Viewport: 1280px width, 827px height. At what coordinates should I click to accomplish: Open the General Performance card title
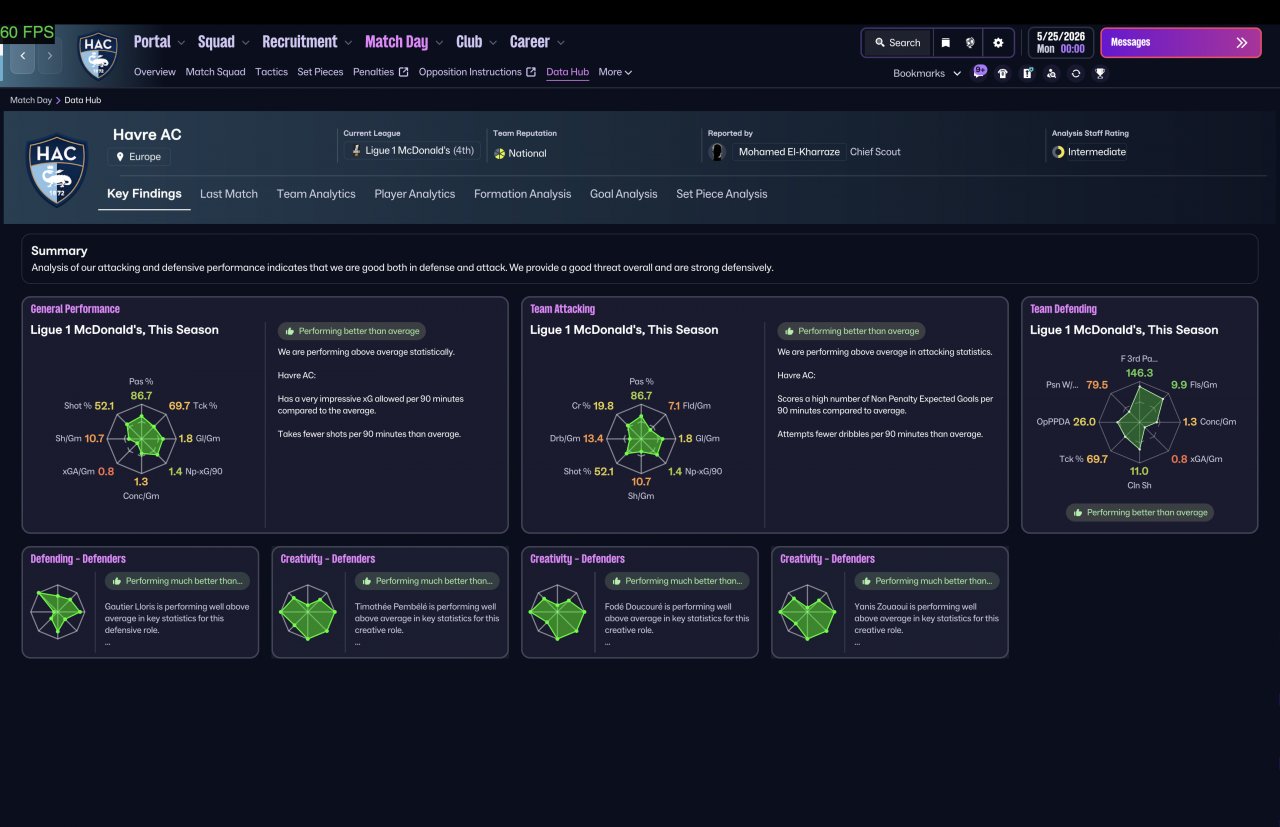[x=75, y=309]
